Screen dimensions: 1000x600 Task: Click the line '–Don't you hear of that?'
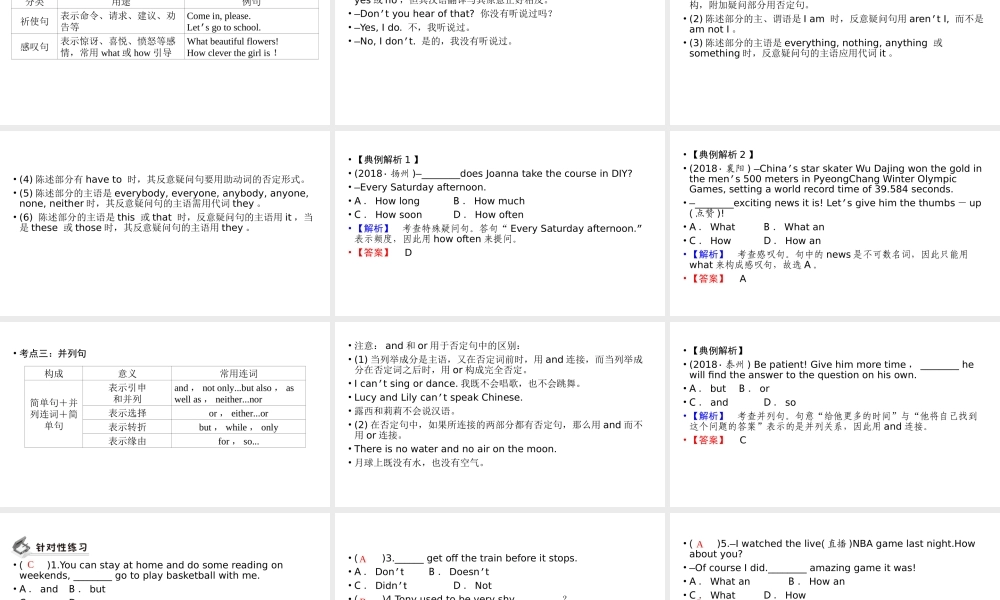click(453, 13)
